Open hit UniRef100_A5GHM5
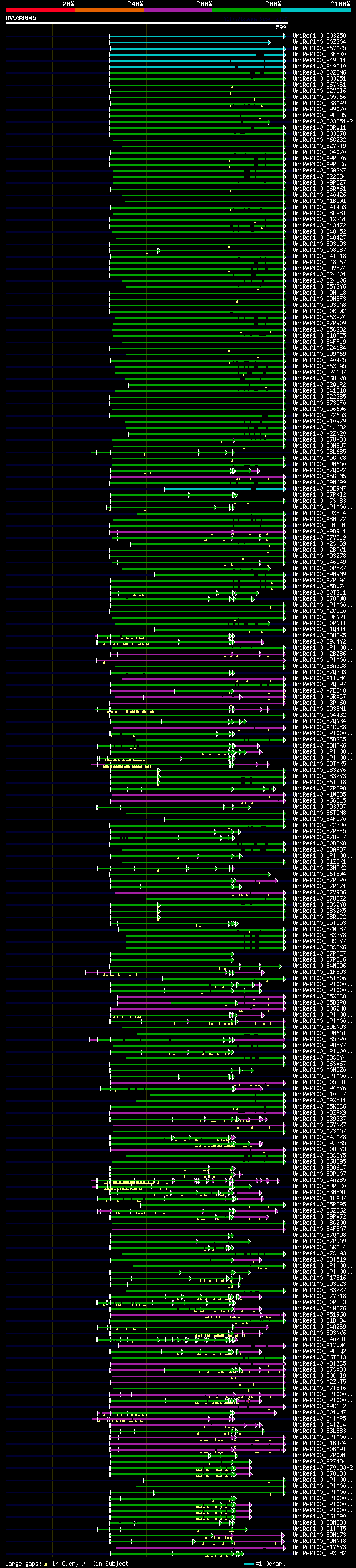 tap(319, 477)
